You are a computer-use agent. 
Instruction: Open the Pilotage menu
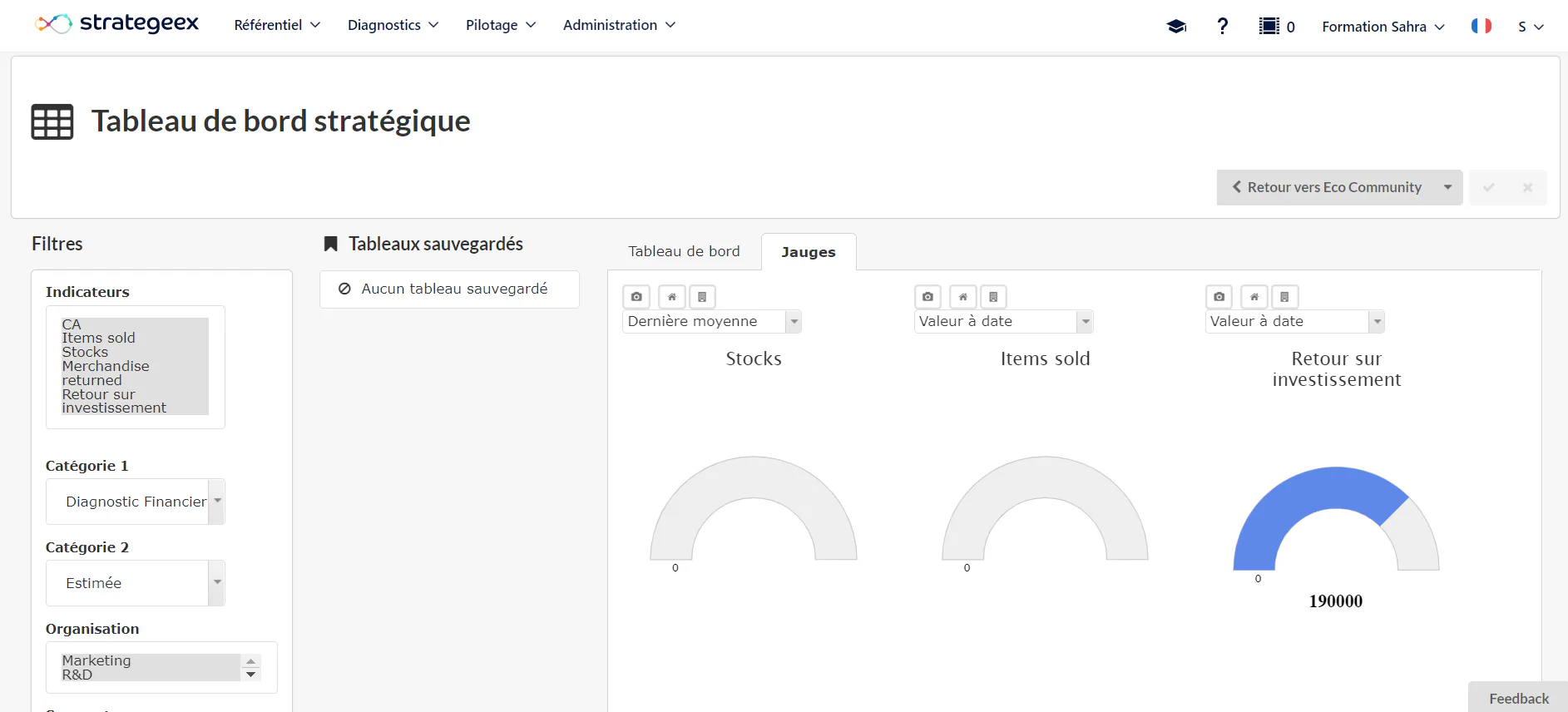(x=501, y=25)
